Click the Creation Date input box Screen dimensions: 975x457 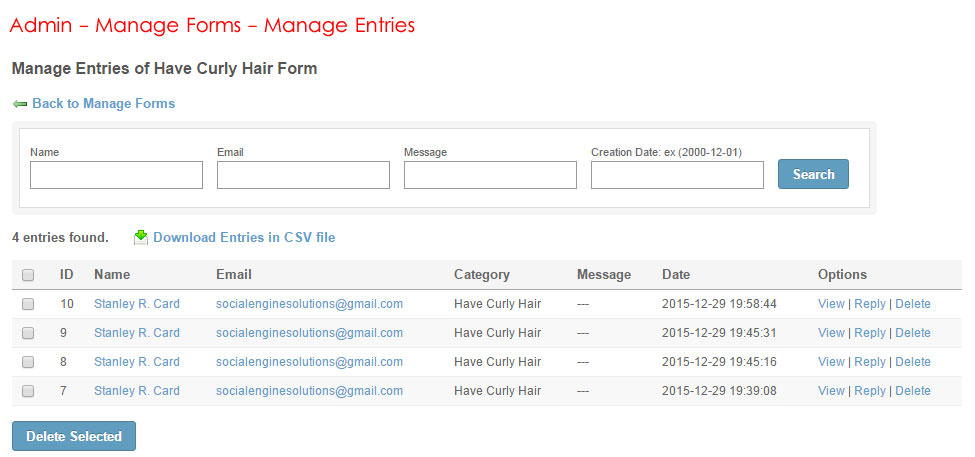point(677,175)
